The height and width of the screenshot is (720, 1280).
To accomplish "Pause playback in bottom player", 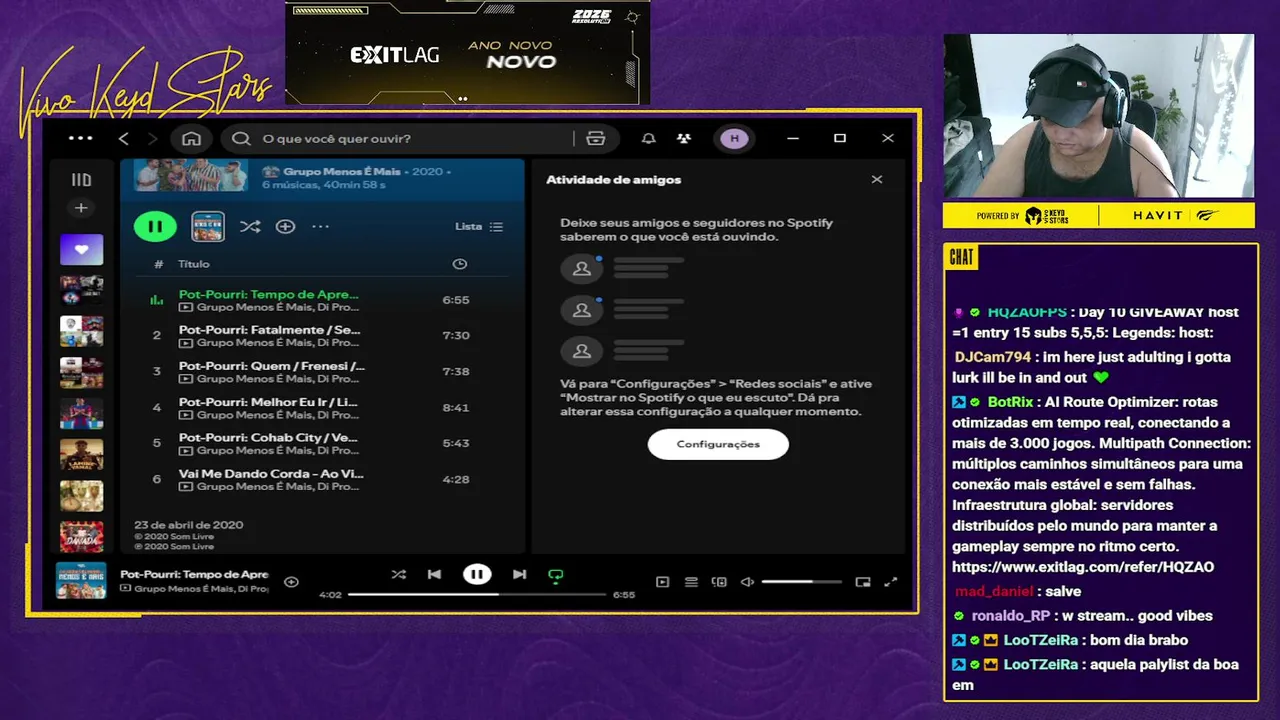I will 477,574.
